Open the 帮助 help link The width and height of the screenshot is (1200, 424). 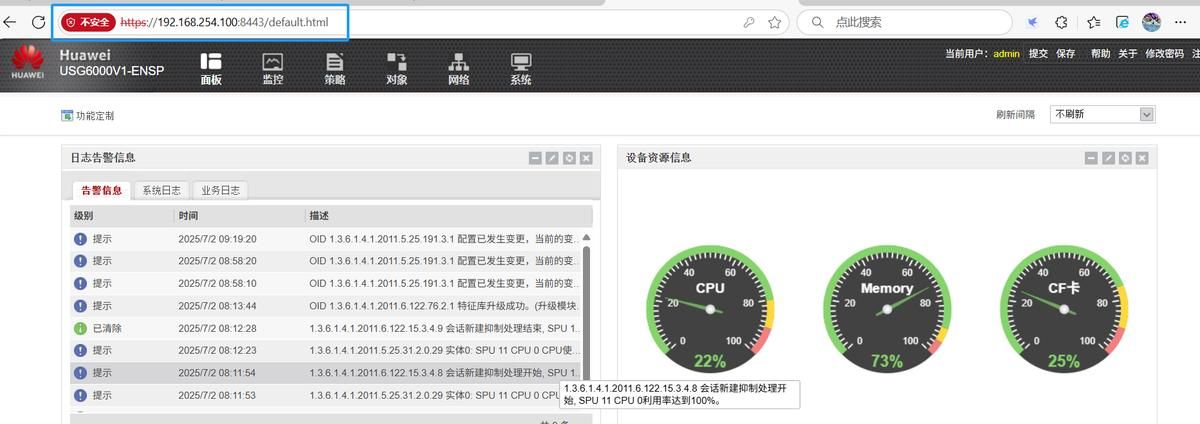pyautogui.click(x=1100, y=54)
